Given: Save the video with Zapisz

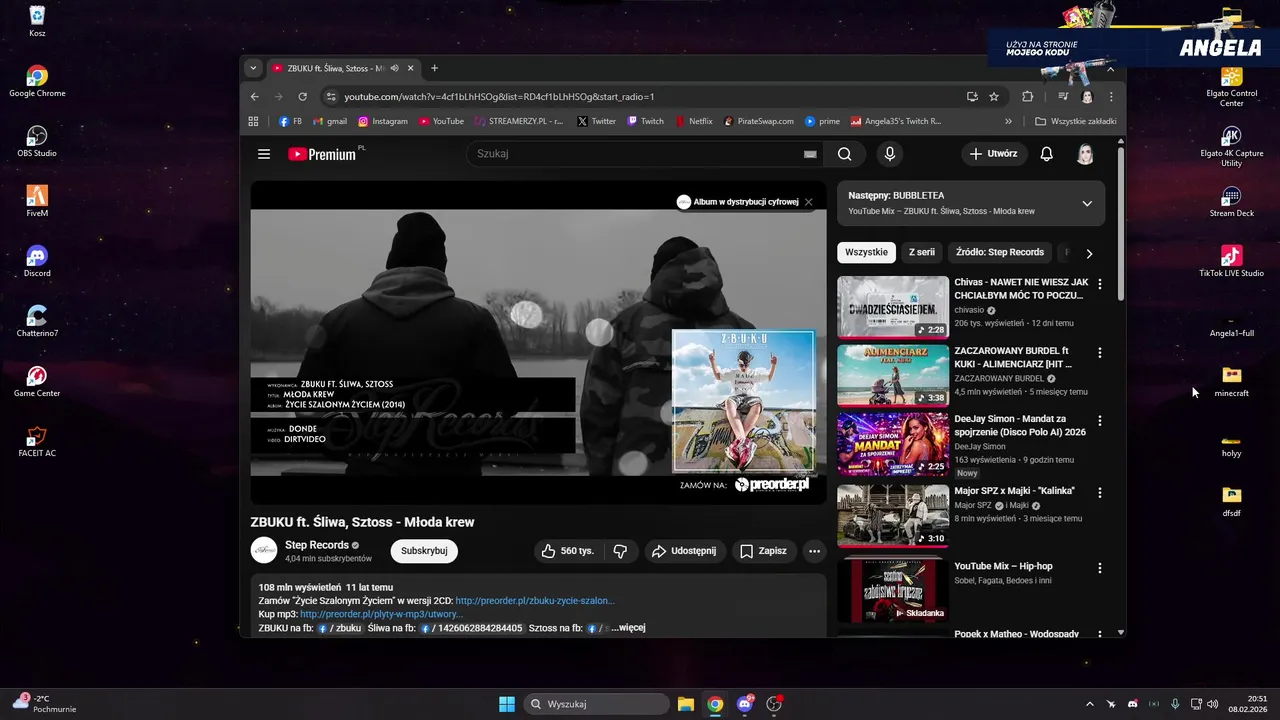Looking at the screenshot, I should 763,551.
